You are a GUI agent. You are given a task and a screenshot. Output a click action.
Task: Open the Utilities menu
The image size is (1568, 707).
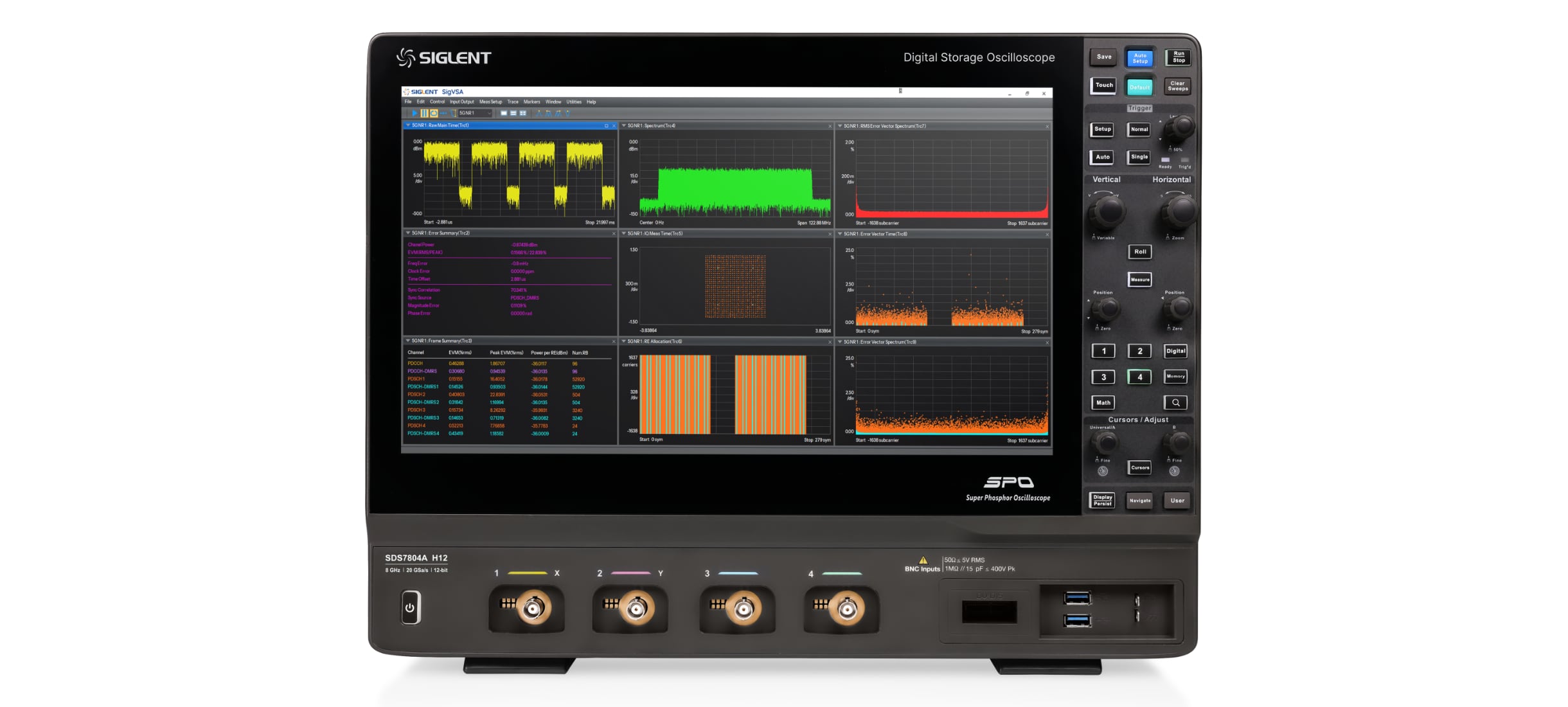pyautogui.click(x=574, y=102)
